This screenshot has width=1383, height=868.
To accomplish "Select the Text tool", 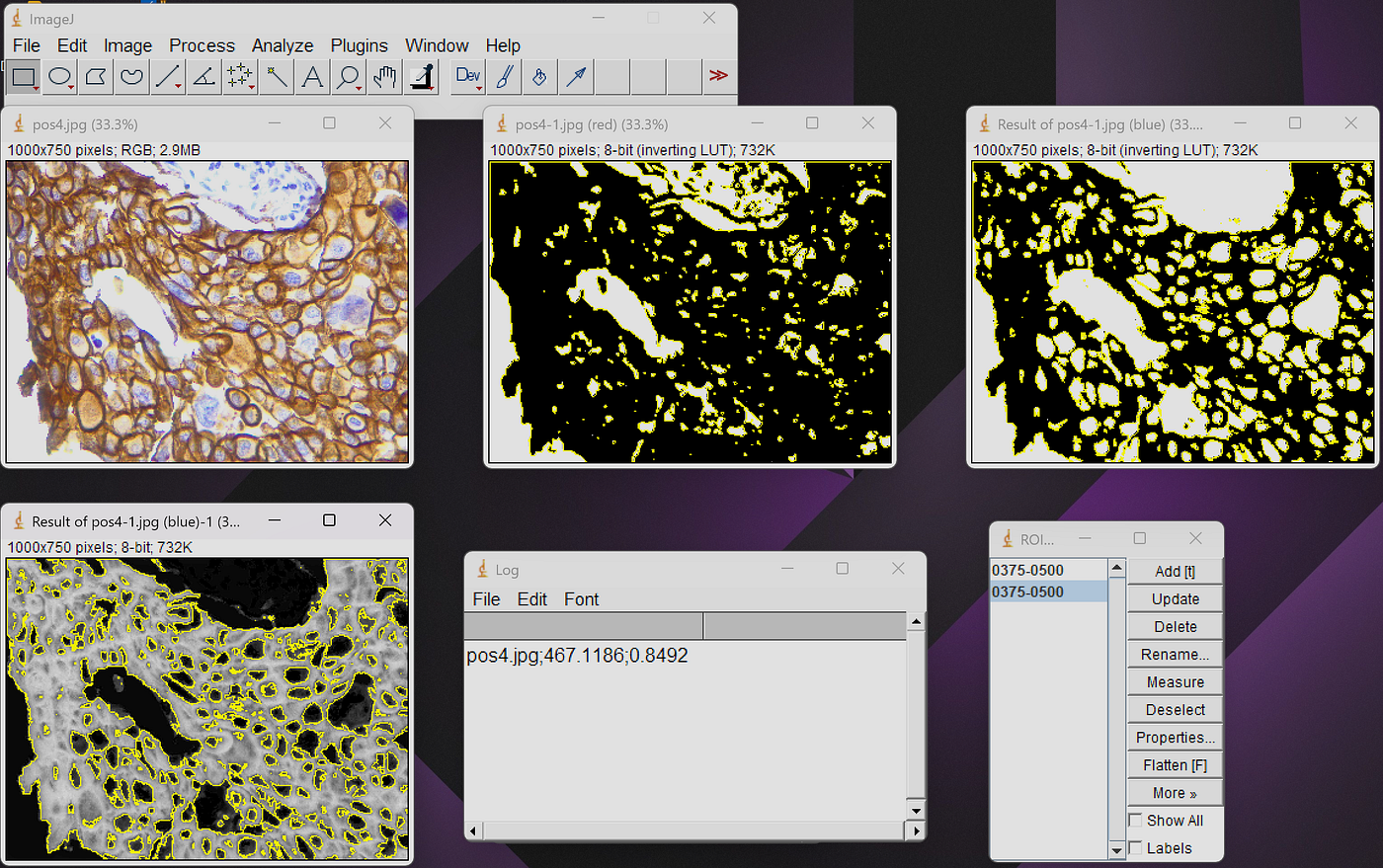I will click(x=310, y=76).
